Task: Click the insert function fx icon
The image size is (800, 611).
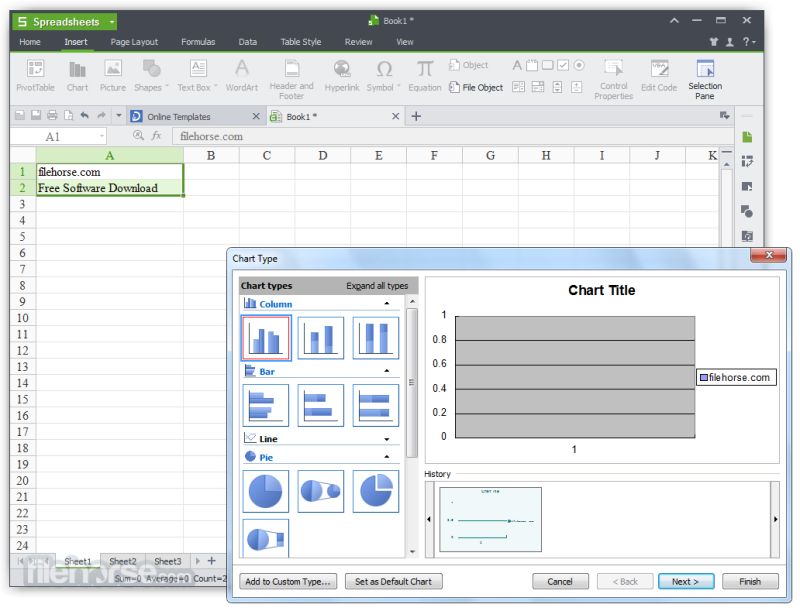Action: (156, 136)
